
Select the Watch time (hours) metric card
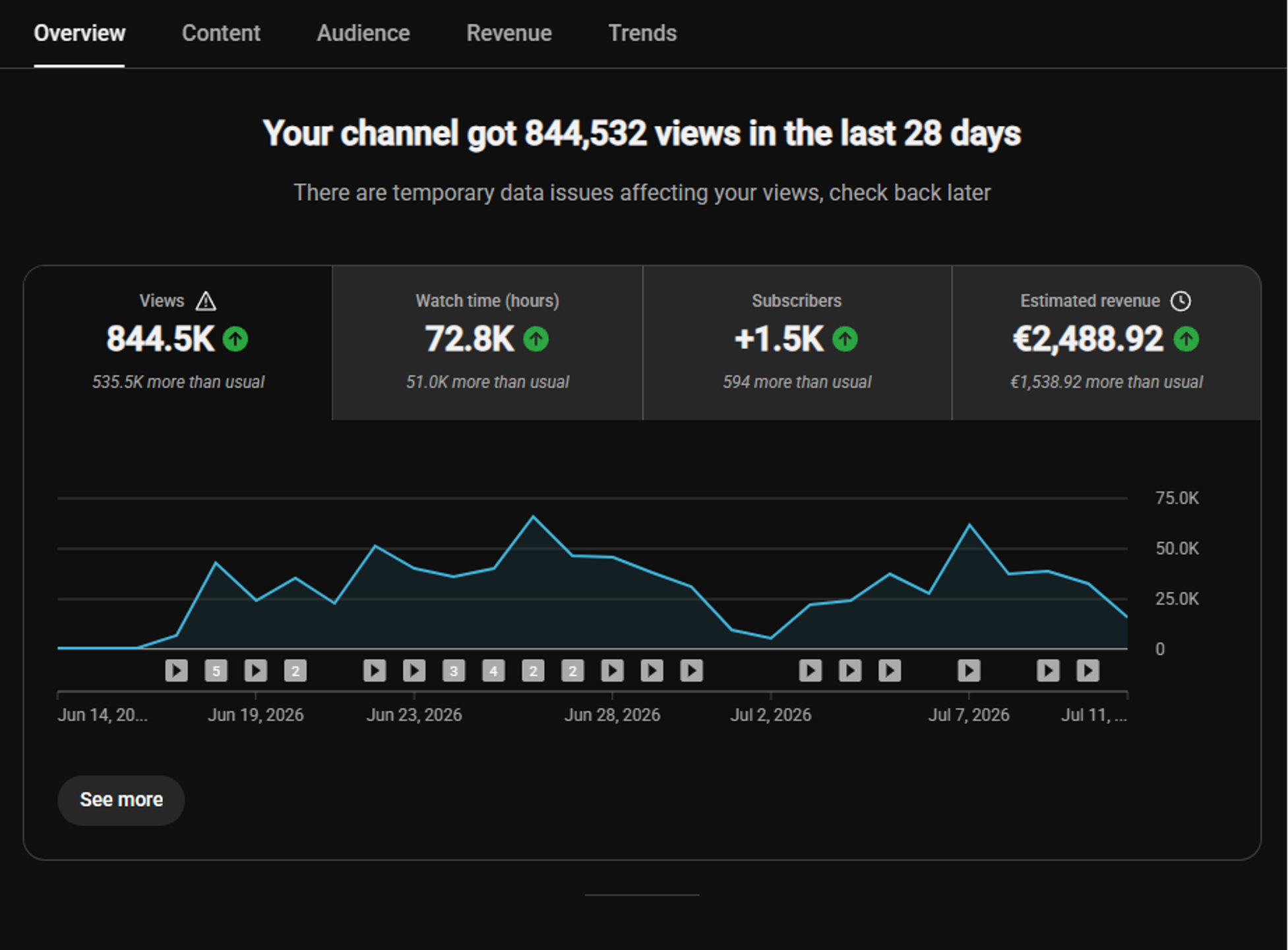(487, 343)
